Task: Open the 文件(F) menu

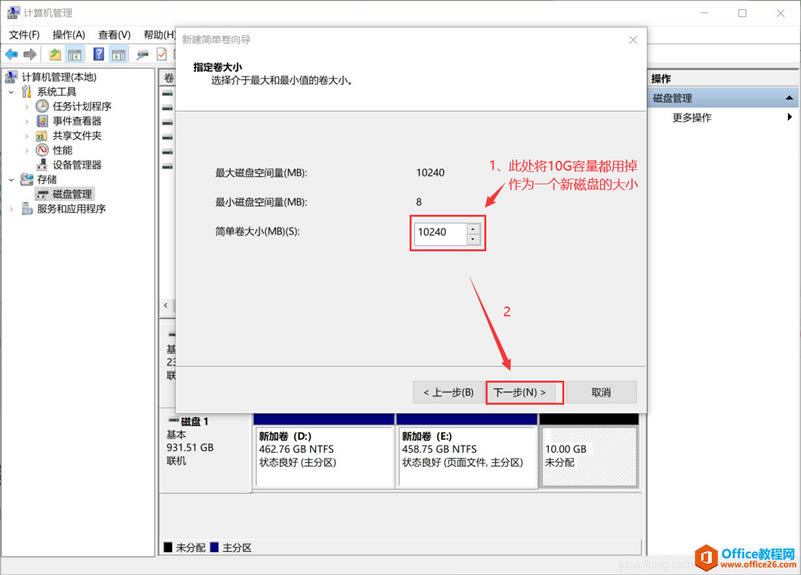Action: pyautogui.click(x=24, y=35)
